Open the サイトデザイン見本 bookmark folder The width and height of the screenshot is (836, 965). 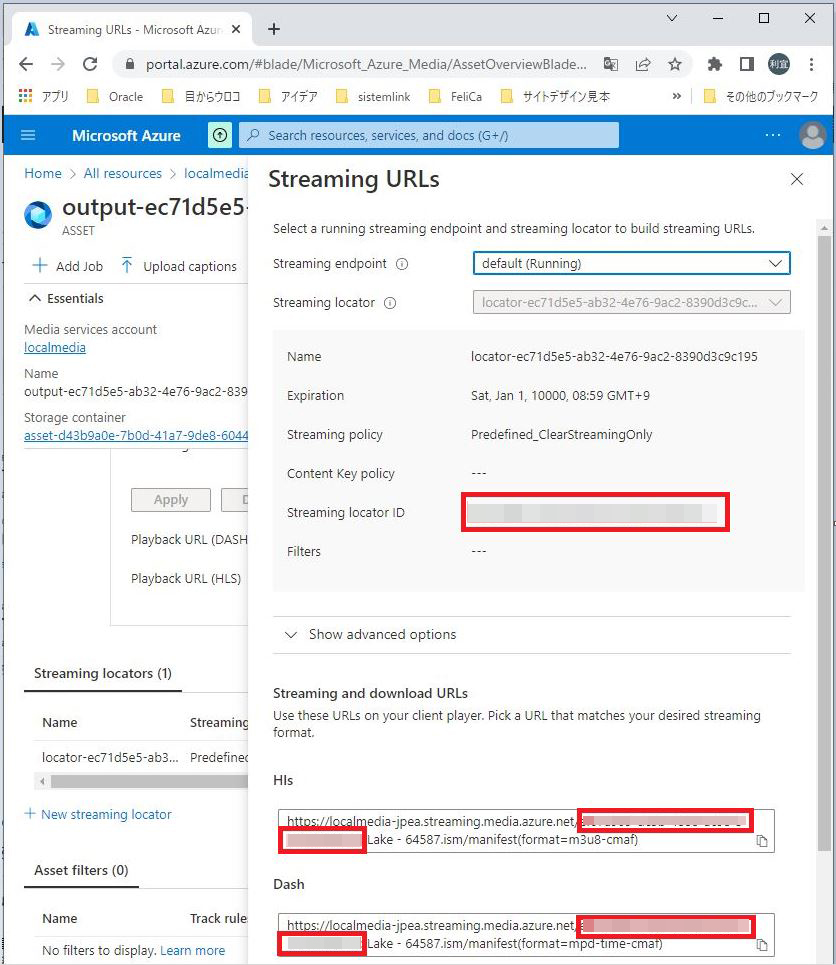pyautogui.click(x=556, y=96)
